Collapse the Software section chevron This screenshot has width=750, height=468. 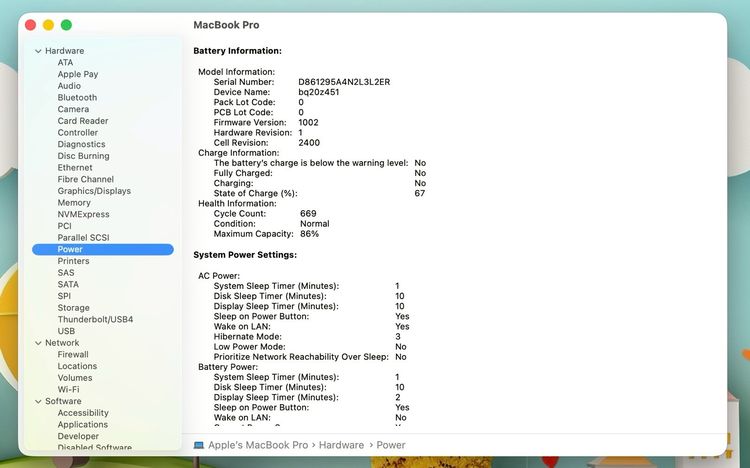point(38,401)
